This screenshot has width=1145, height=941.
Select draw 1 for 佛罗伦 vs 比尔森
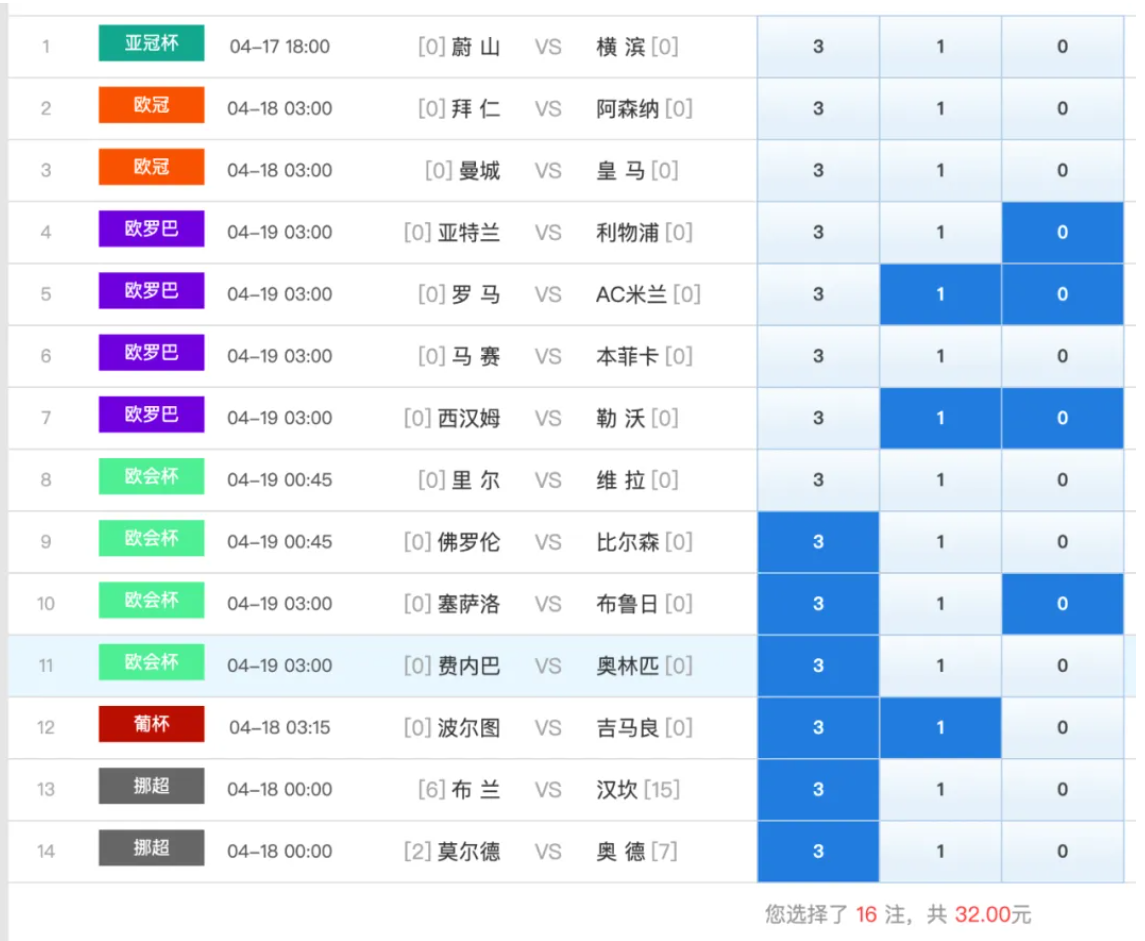[x=940, y=542]
